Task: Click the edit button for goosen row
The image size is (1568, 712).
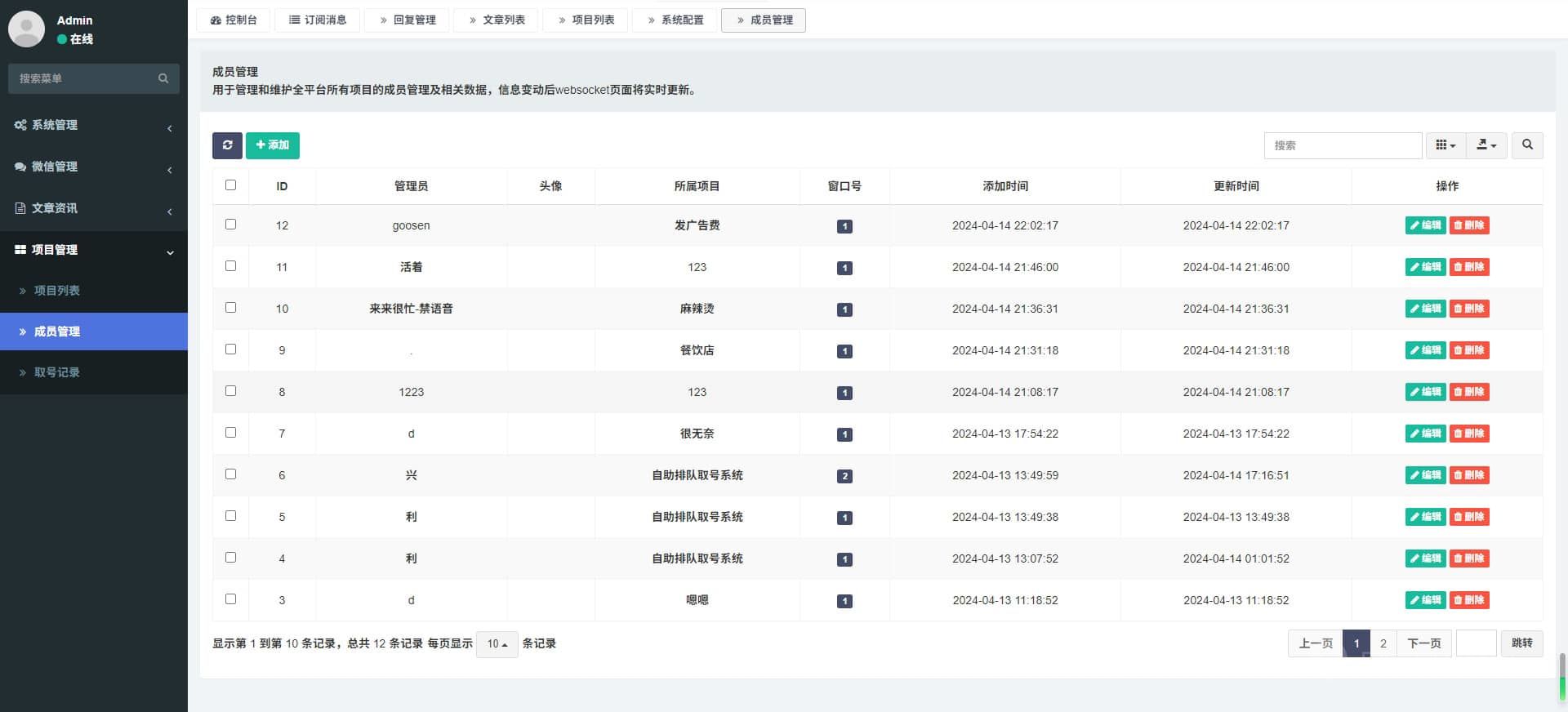Action: point(1425,225)
